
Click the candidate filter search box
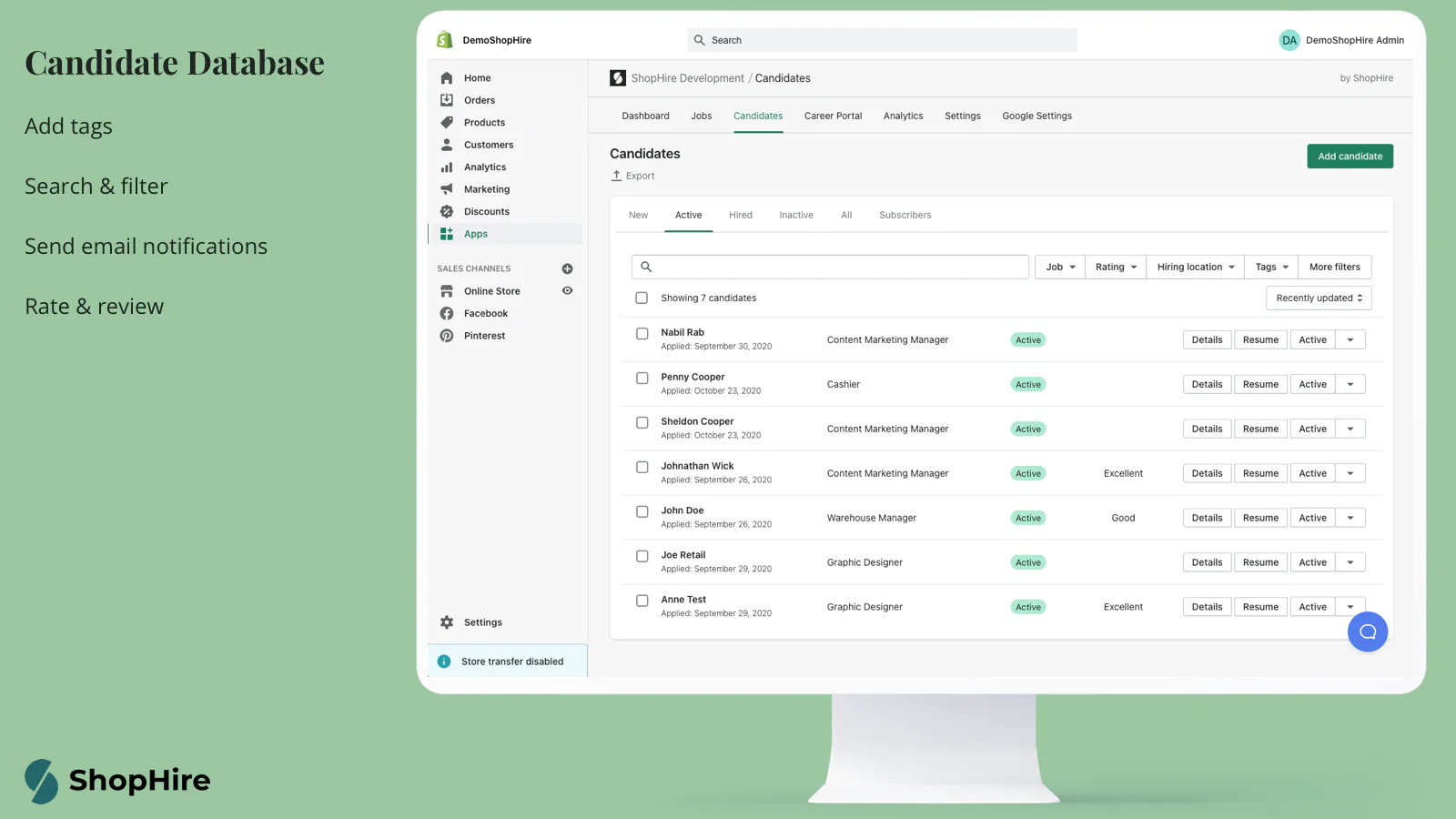pyautogui.click(x=830, y=267)
